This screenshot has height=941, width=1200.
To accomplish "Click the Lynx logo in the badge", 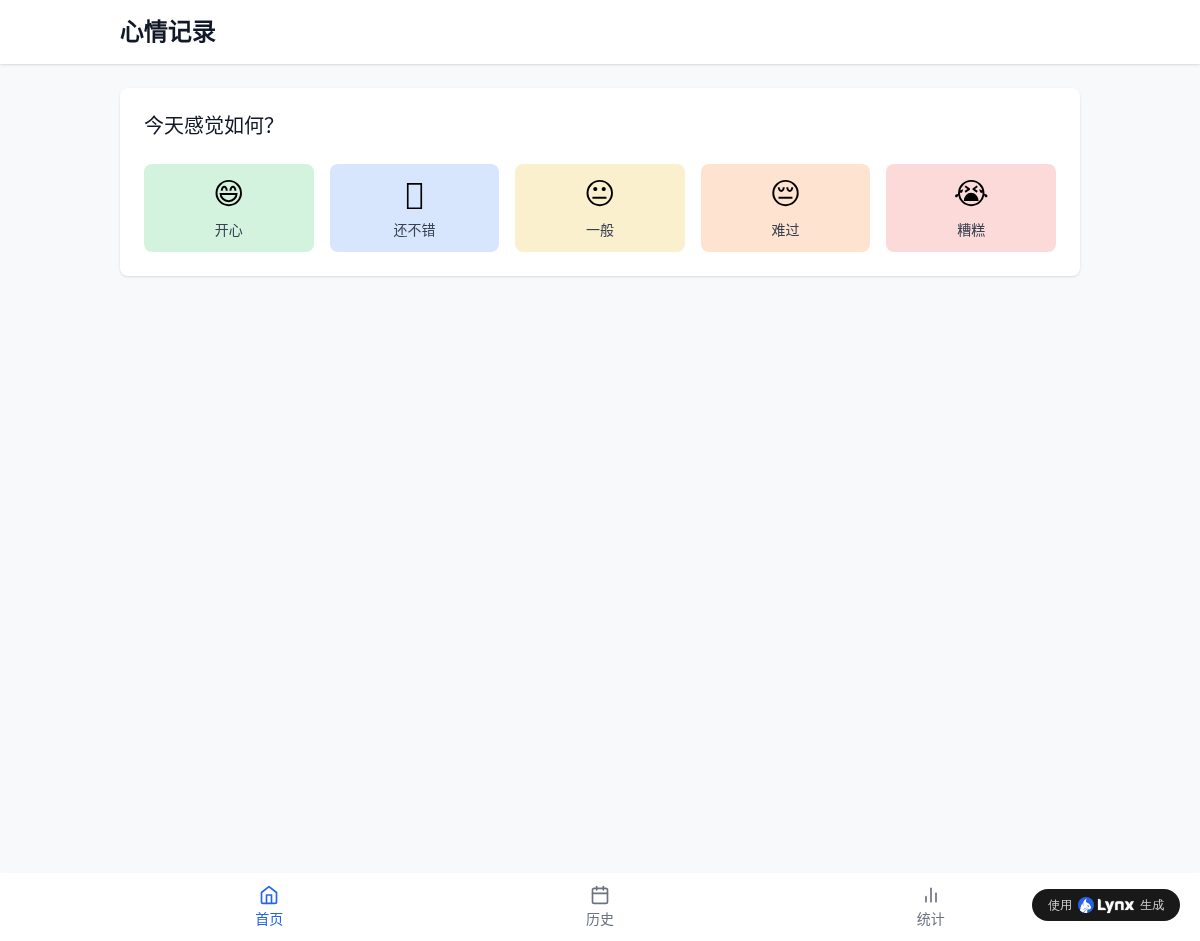I will pyautogui.click(x=1106, y=905).
